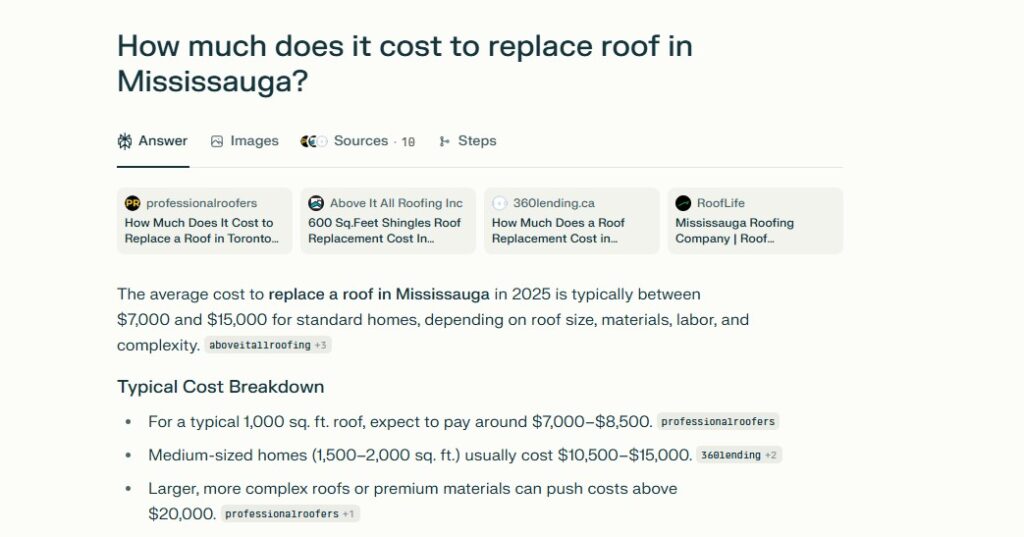Screen dimensions: 1024x537
Task: Click the stacked Sources favicons icon
Action: tap(314, 141)
